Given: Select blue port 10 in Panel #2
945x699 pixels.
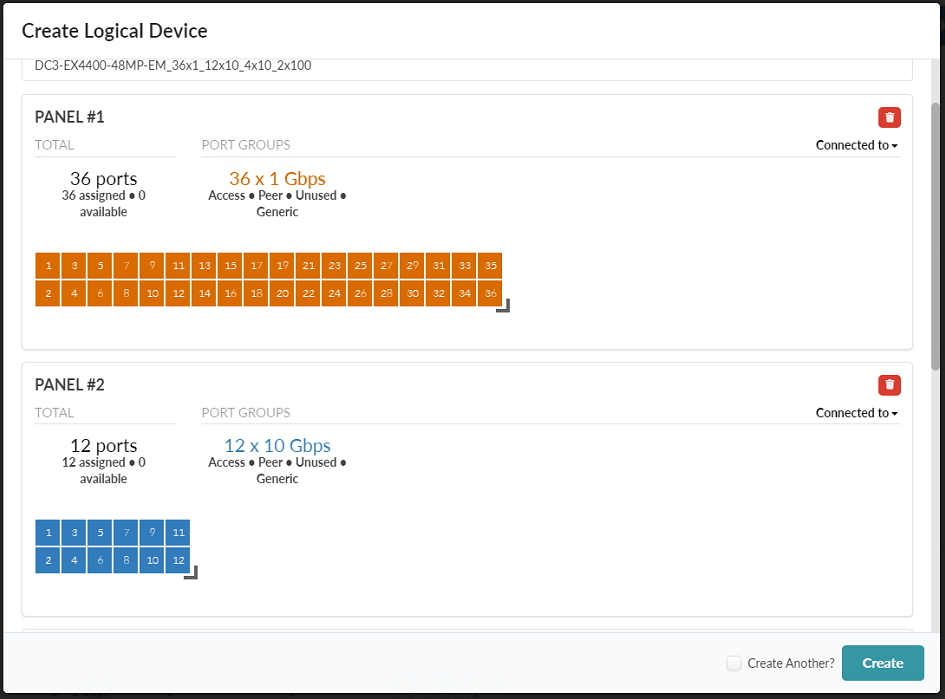Looking at the screenshot, I should pyautogui.click(x=152, y=560).
